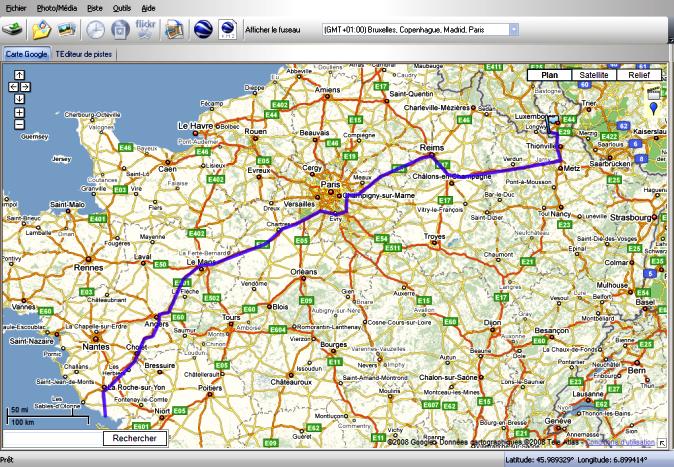Click the Rechercher button
This screenshot has height=467, width=674.
[x=135, y=438]
